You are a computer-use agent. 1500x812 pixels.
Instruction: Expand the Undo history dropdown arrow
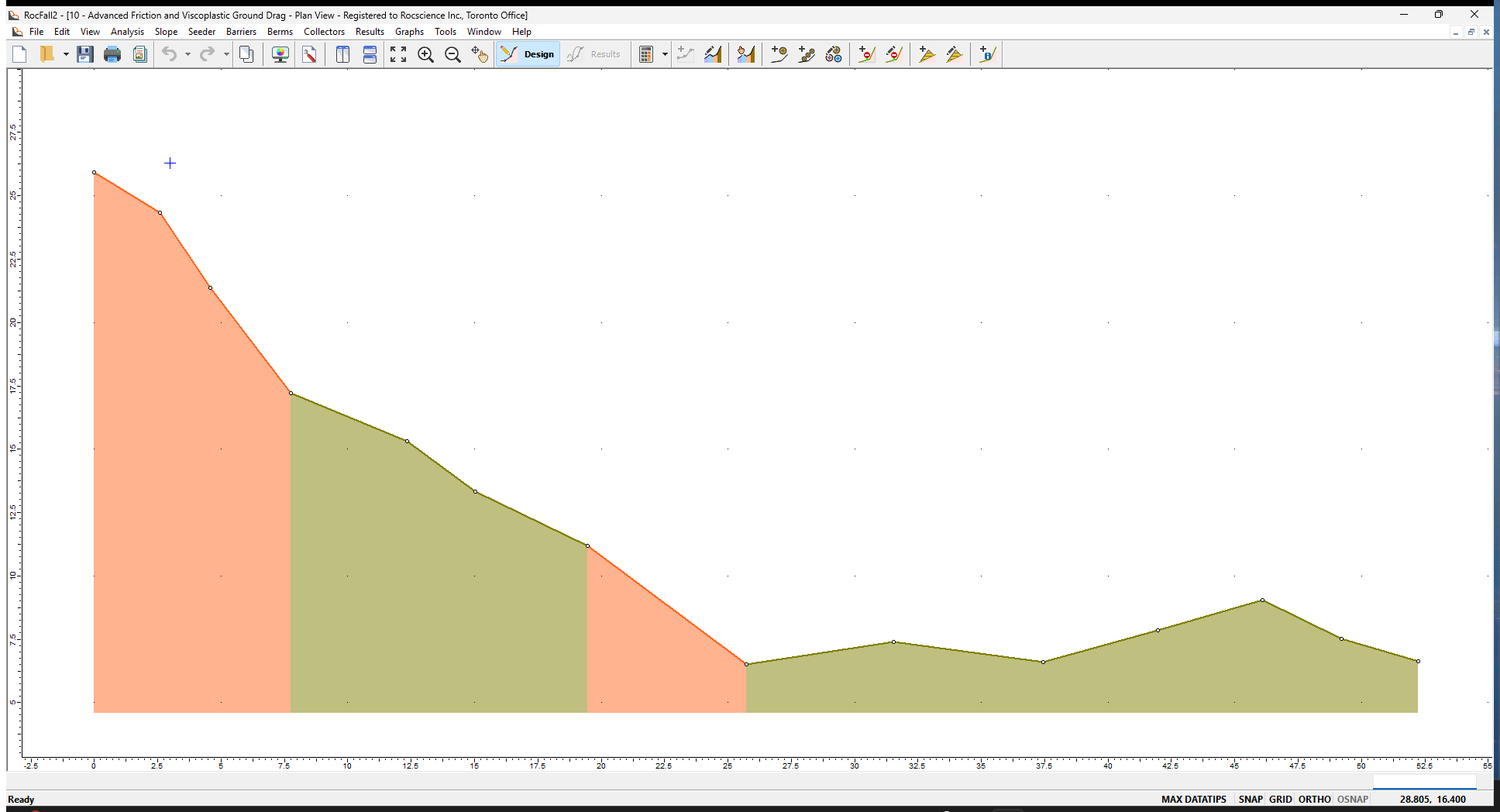(x=187, y=54)
